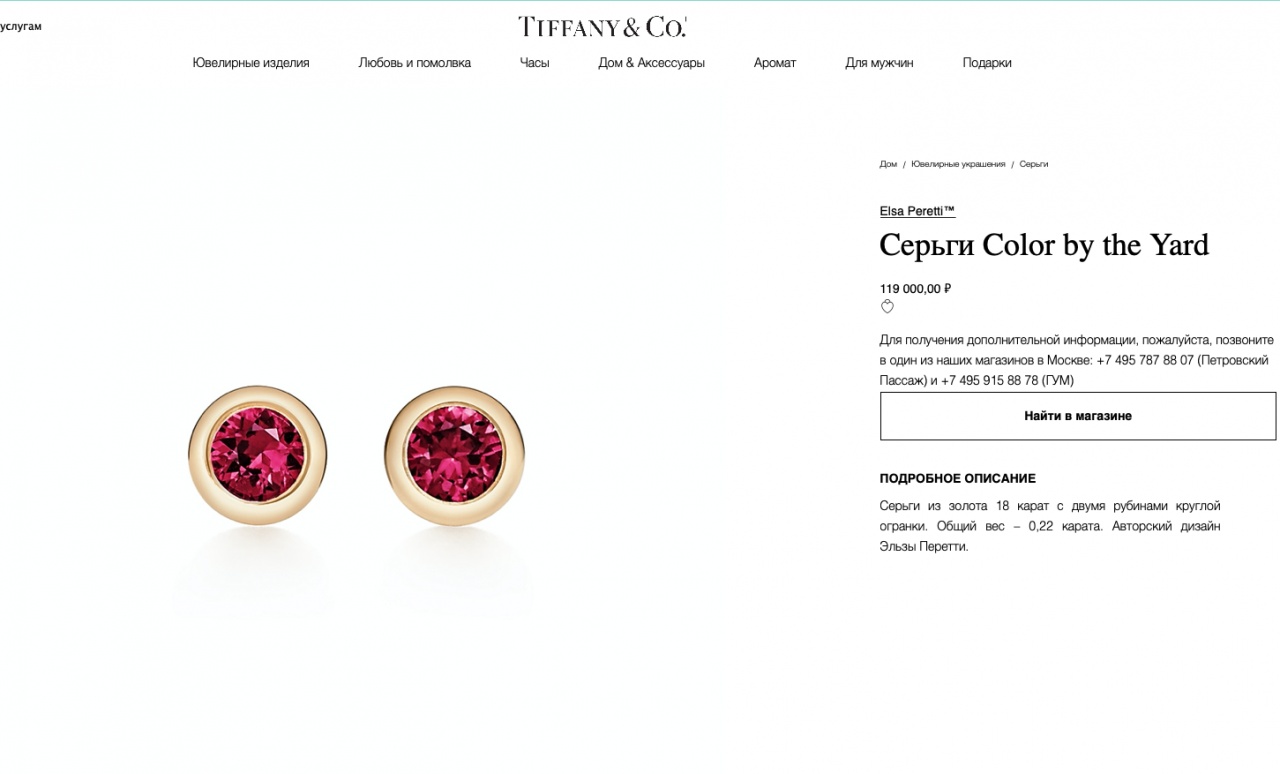Go to the Серьги breadcrumb link
Screen dimensions: 1280x774
tap(1034, 164)
